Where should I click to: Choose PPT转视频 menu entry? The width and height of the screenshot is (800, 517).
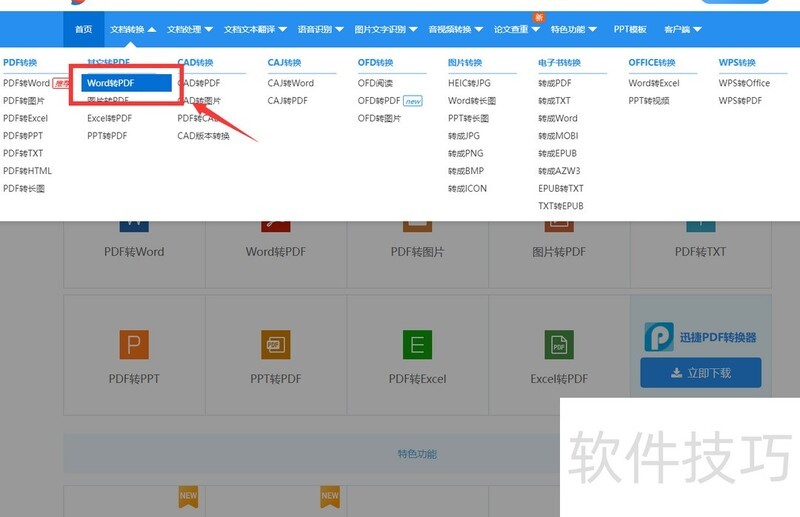(x=648, y=101)
